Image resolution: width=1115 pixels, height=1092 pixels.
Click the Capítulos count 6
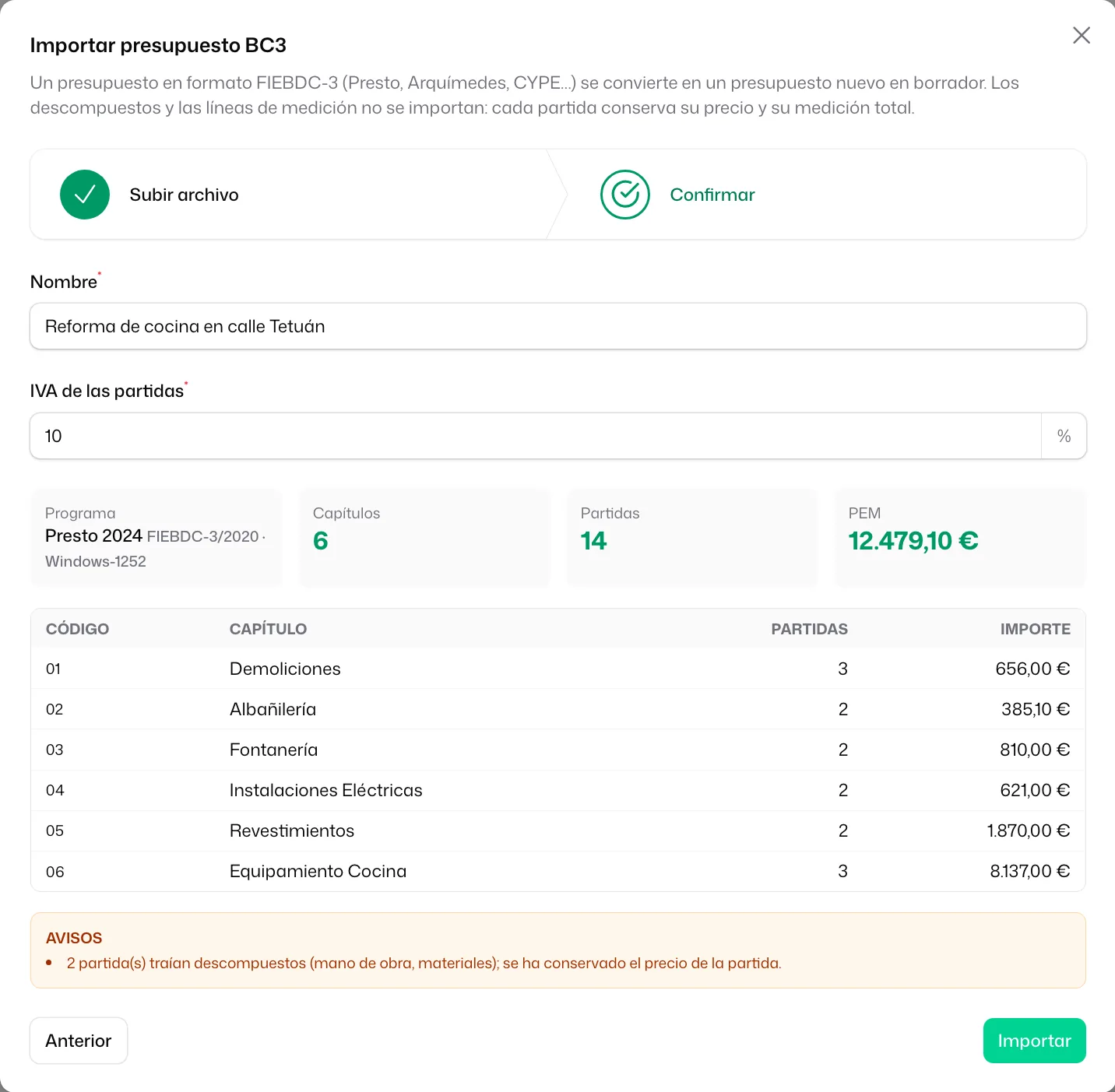(x=321, y=540)
